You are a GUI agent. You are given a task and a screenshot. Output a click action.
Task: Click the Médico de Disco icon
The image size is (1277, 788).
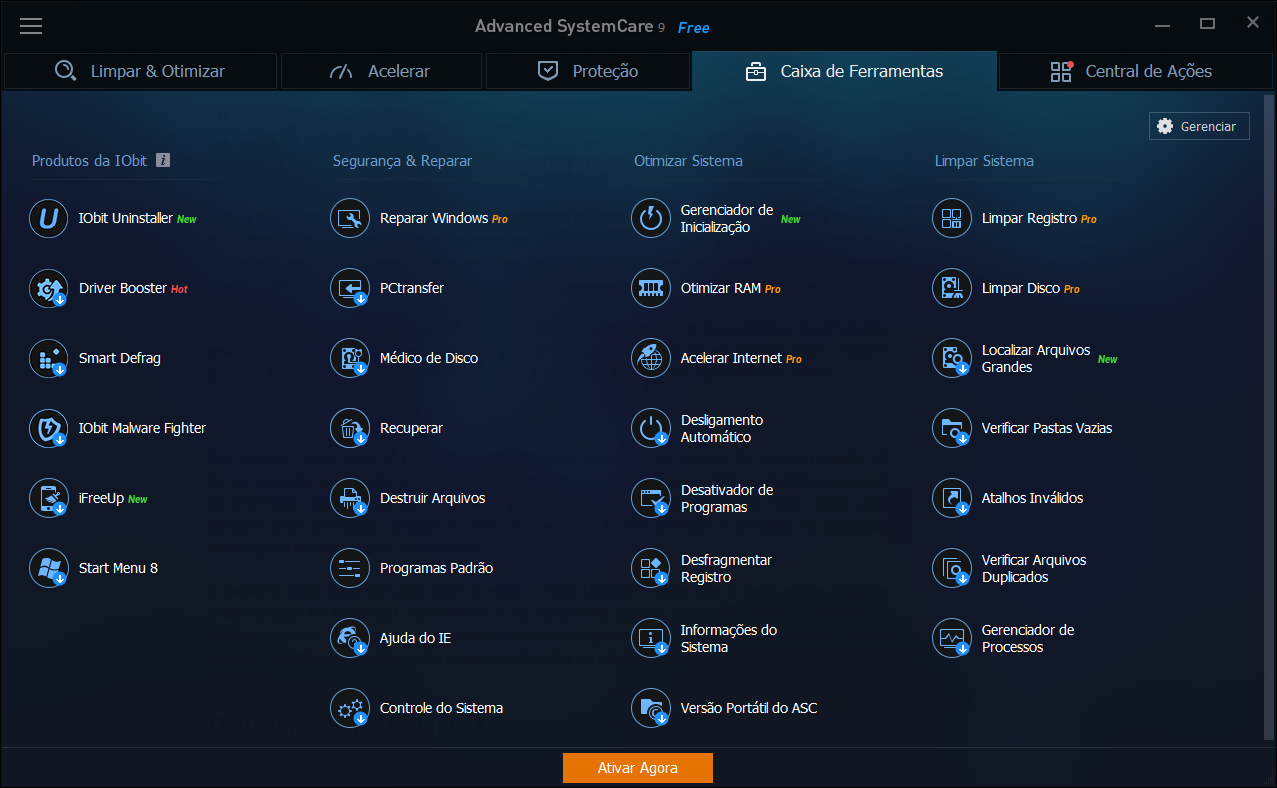point(350,358)
